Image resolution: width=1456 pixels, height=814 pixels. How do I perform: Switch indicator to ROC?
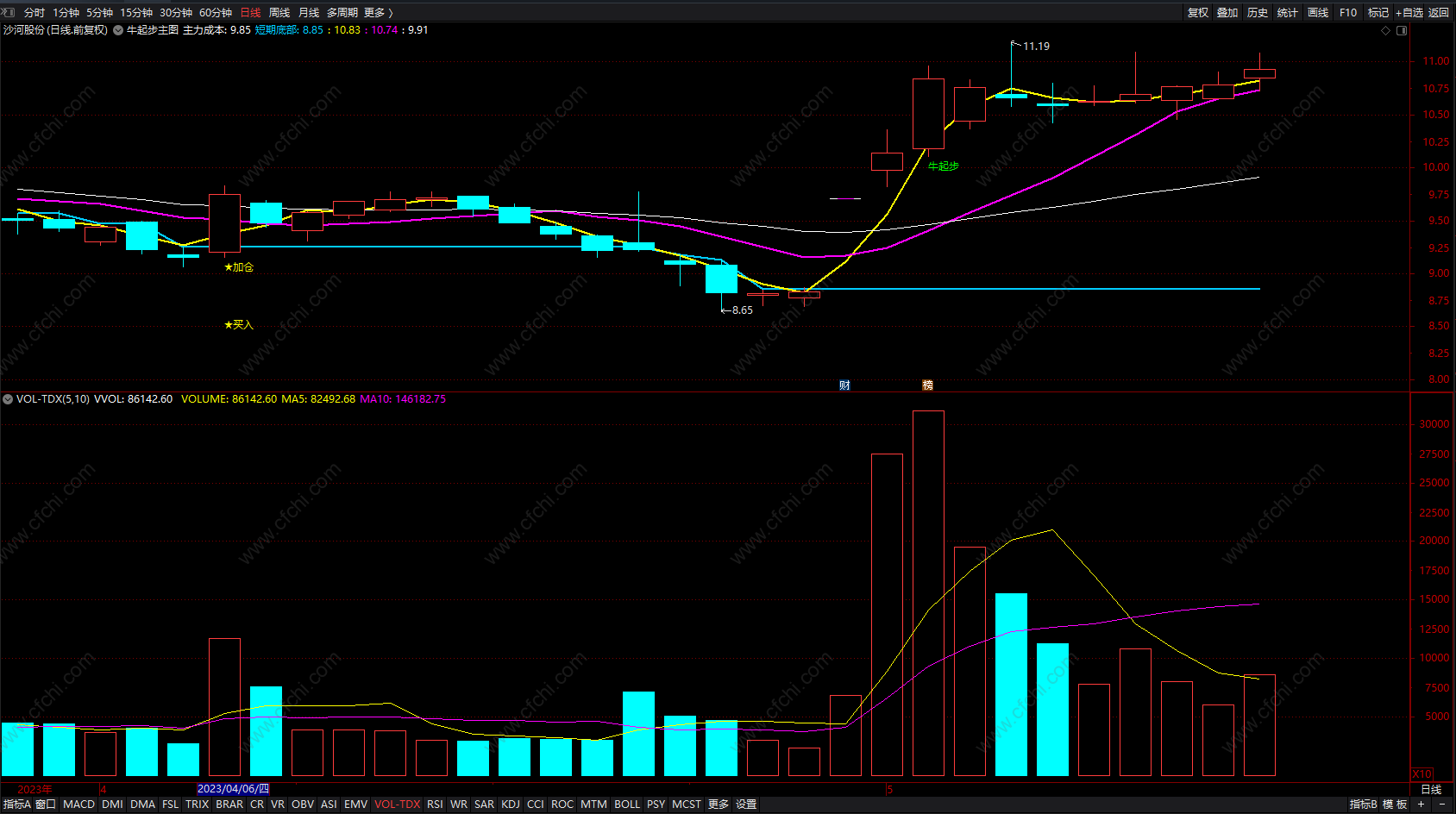tap(562, 805)
